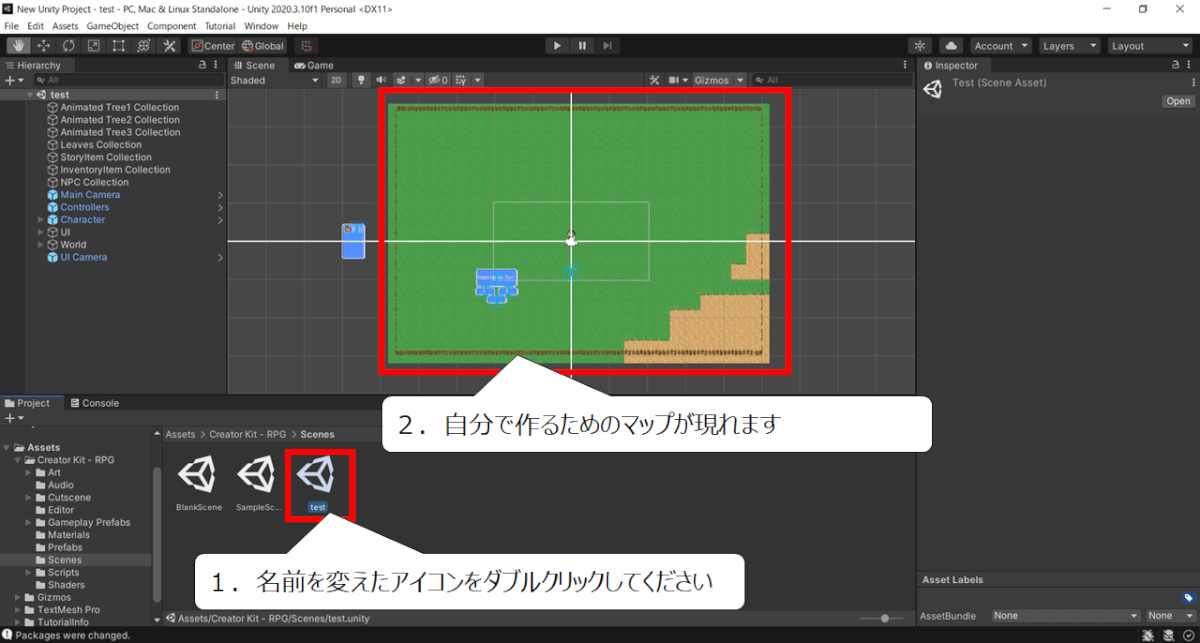The height and width of the screenshot is (643, 1200).
Task: Open the Tutorial menu
Action: [x=220, y=25]
